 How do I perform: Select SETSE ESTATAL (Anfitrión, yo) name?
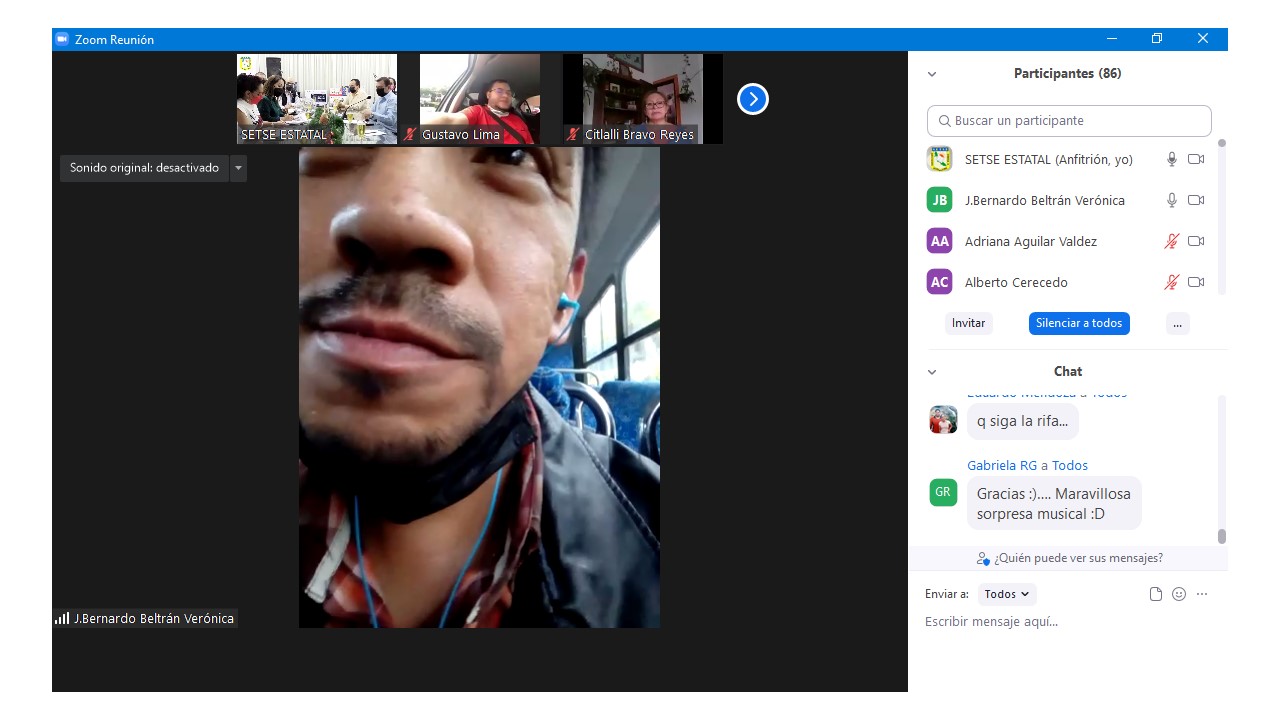[x=1049, y=160]
